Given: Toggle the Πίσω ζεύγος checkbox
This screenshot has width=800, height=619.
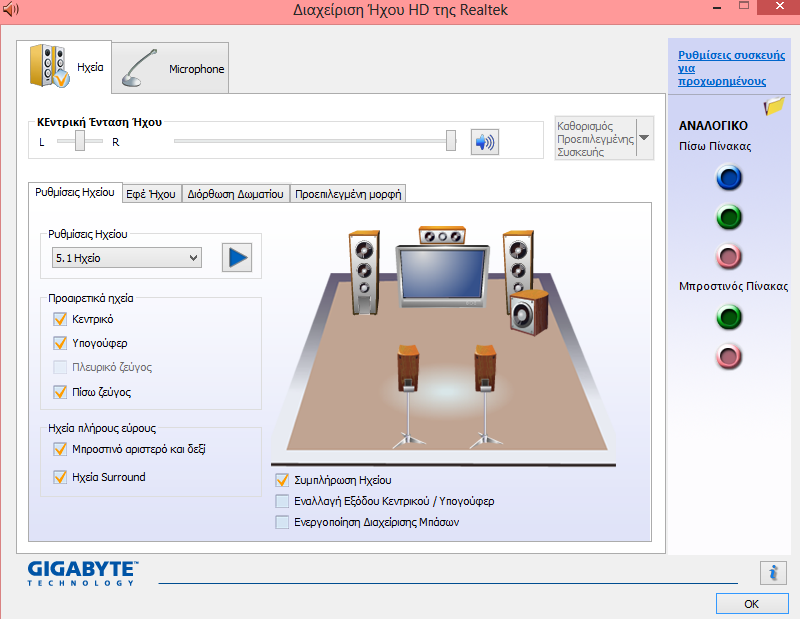Looking at the screenshot, I should click(60, 392).
